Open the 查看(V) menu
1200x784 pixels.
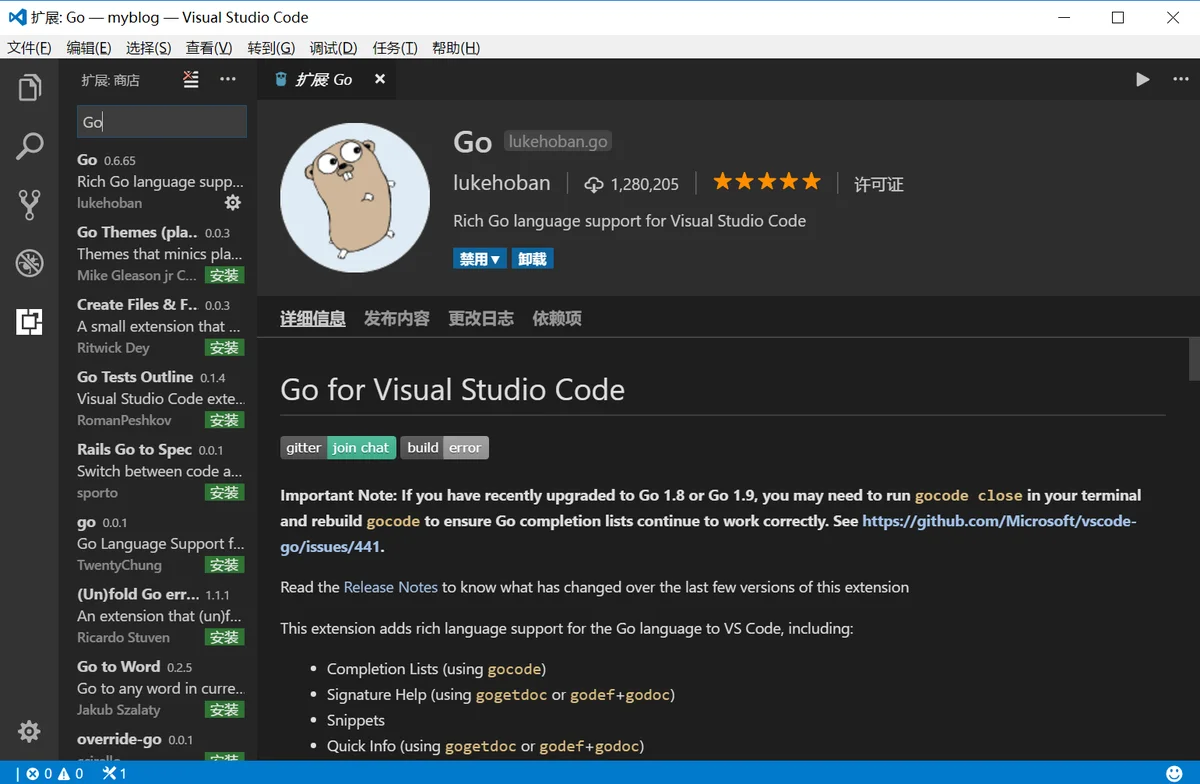coord(208,48)
